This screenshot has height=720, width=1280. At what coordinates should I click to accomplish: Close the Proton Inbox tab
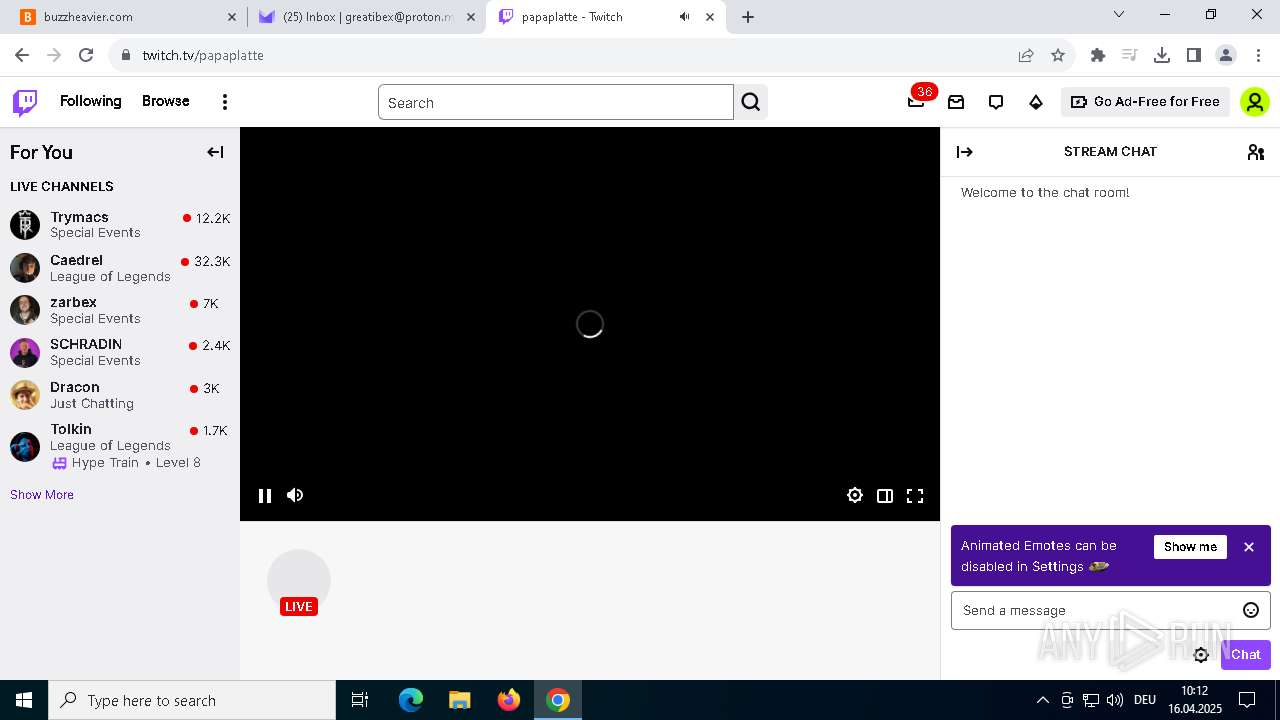pos(471,17)
